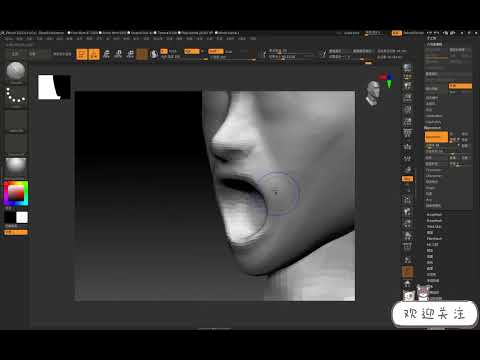This screenshot has height=360, width=480.
Task: Toggle the orange Edit mode button
Action: (x=82, y=54)
